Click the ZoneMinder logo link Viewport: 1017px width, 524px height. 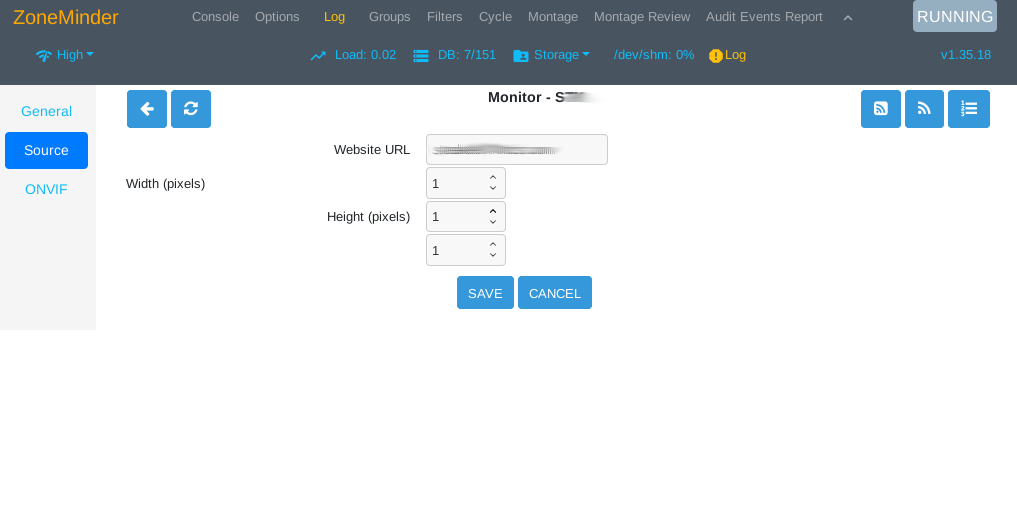tap(66, 18)
